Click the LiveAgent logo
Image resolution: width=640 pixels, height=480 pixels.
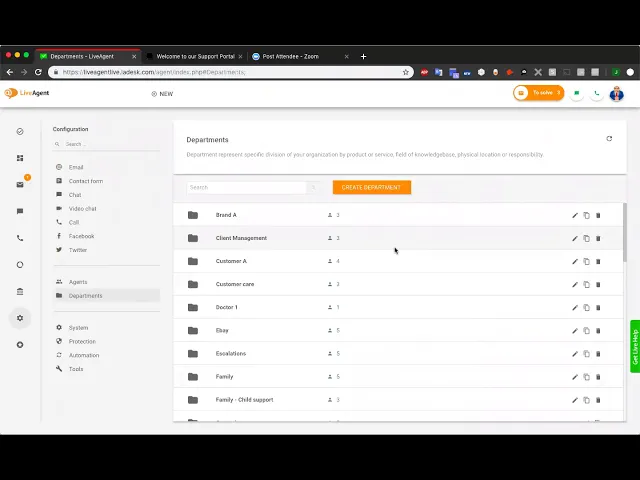(x=27, y=93)
